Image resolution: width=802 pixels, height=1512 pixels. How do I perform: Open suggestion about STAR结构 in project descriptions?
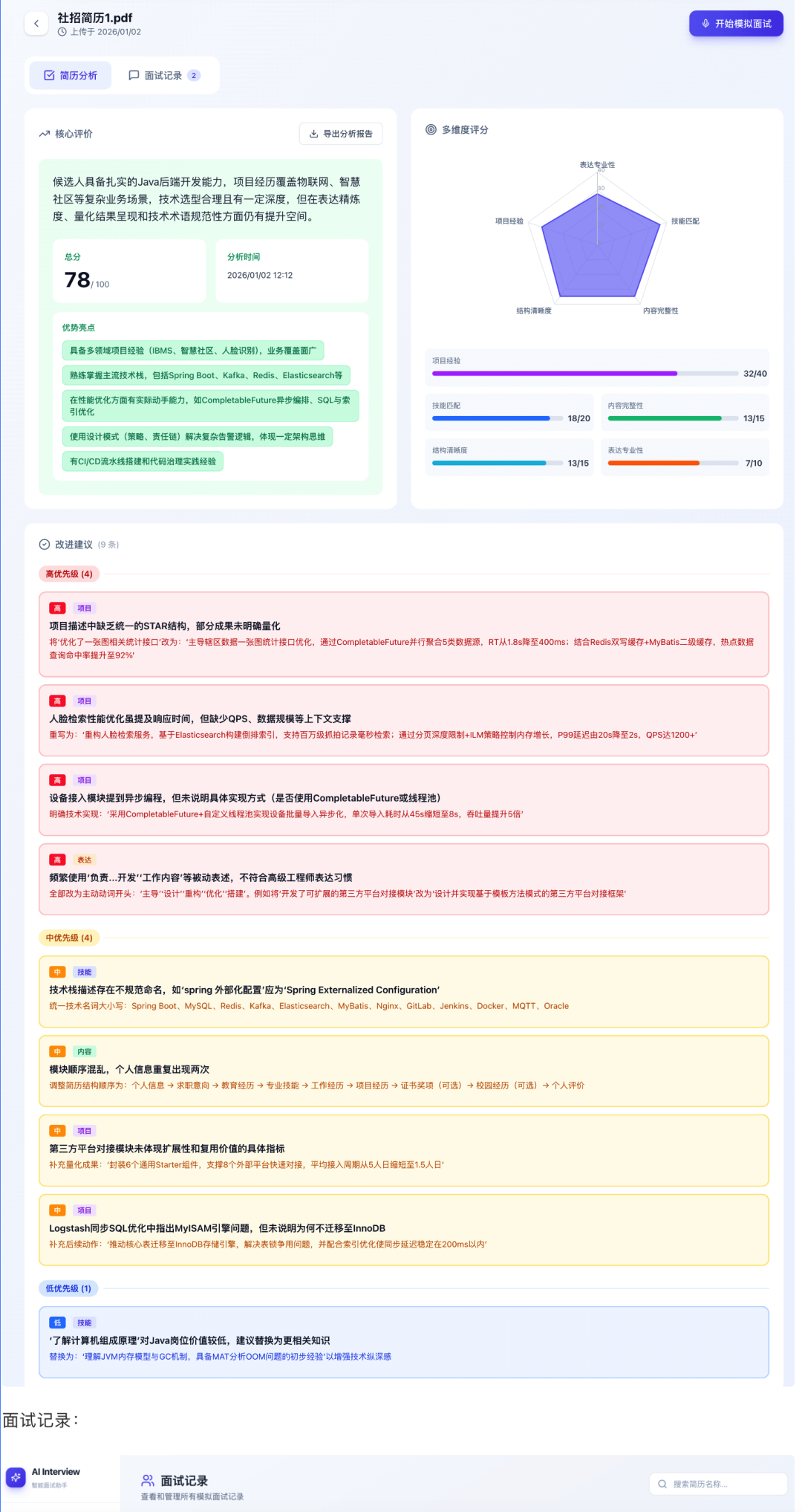(x=404, y=634)
